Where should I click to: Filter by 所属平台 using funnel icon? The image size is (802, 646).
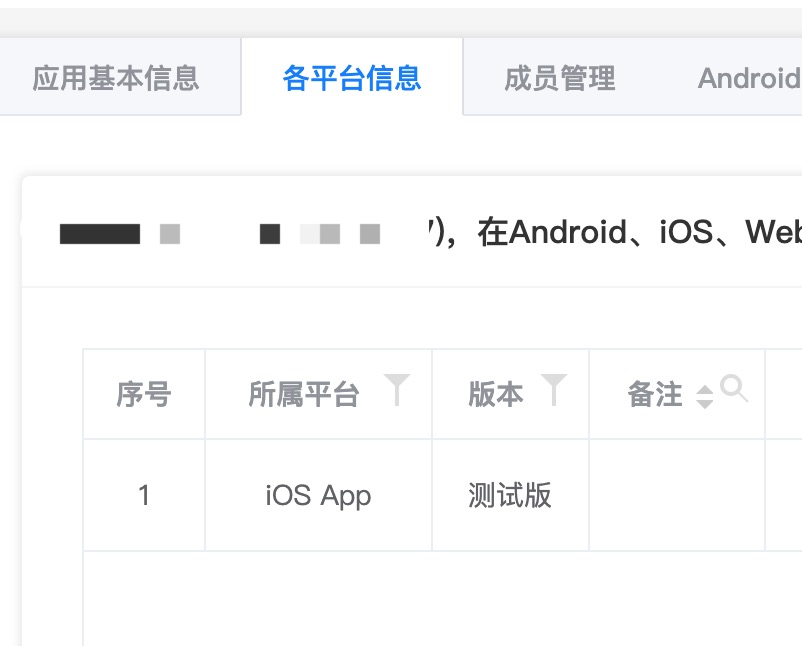pos(397,390)
